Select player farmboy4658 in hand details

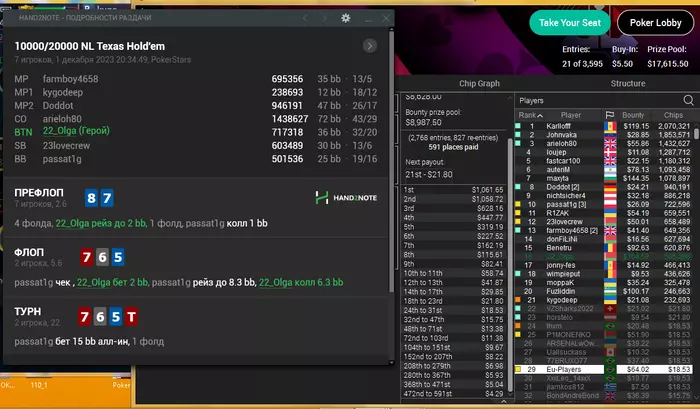point(71,79)
